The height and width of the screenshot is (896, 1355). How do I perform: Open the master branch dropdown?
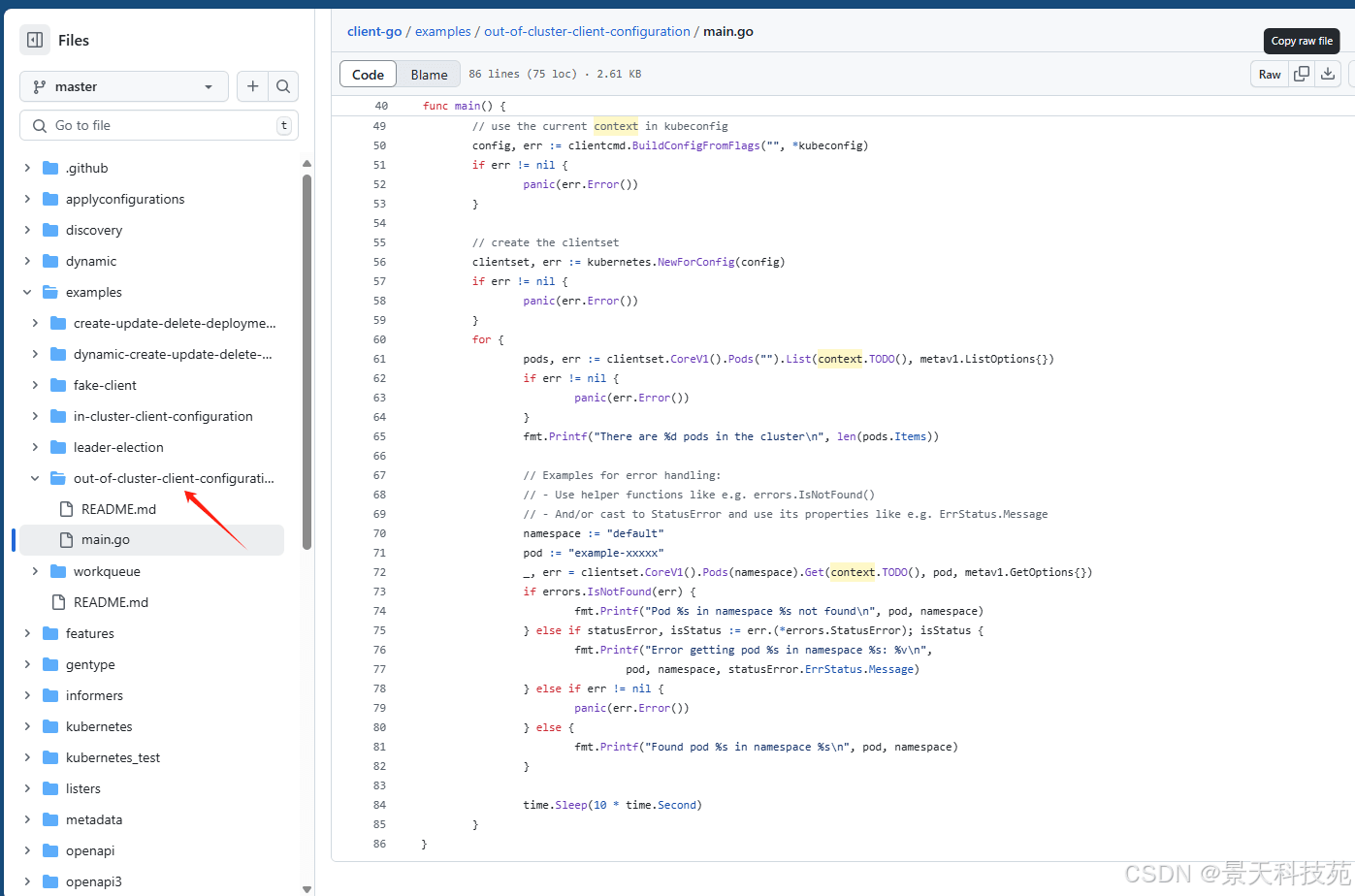pos(123,86)
